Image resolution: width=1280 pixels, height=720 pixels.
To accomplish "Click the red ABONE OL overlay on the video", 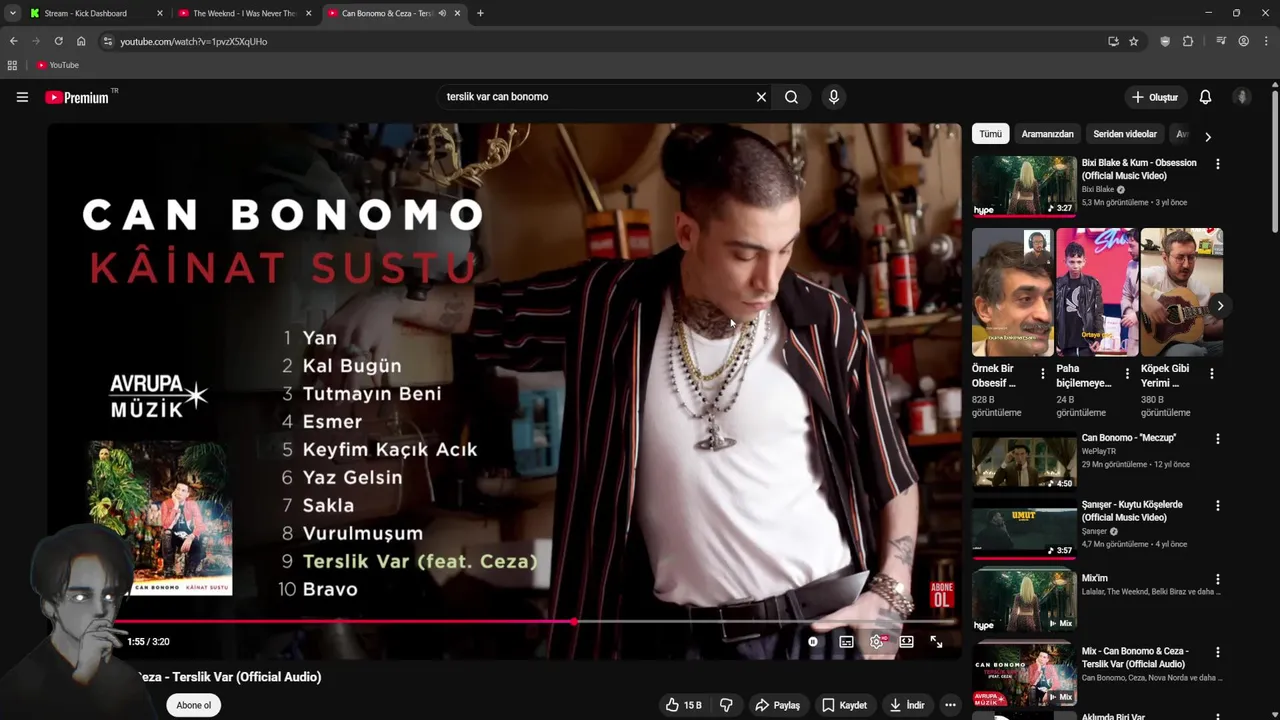I will coord(941,595).
